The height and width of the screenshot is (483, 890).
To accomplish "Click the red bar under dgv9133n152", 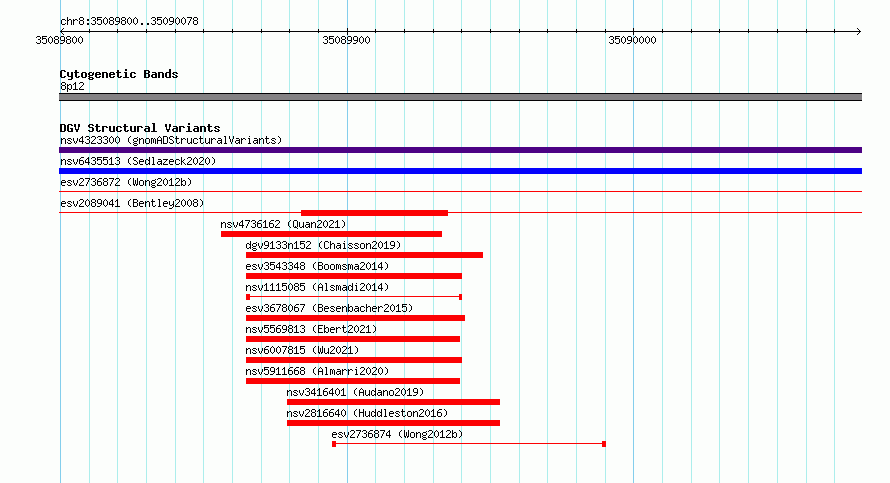I will pyautogui.click(x=364, y=255).
